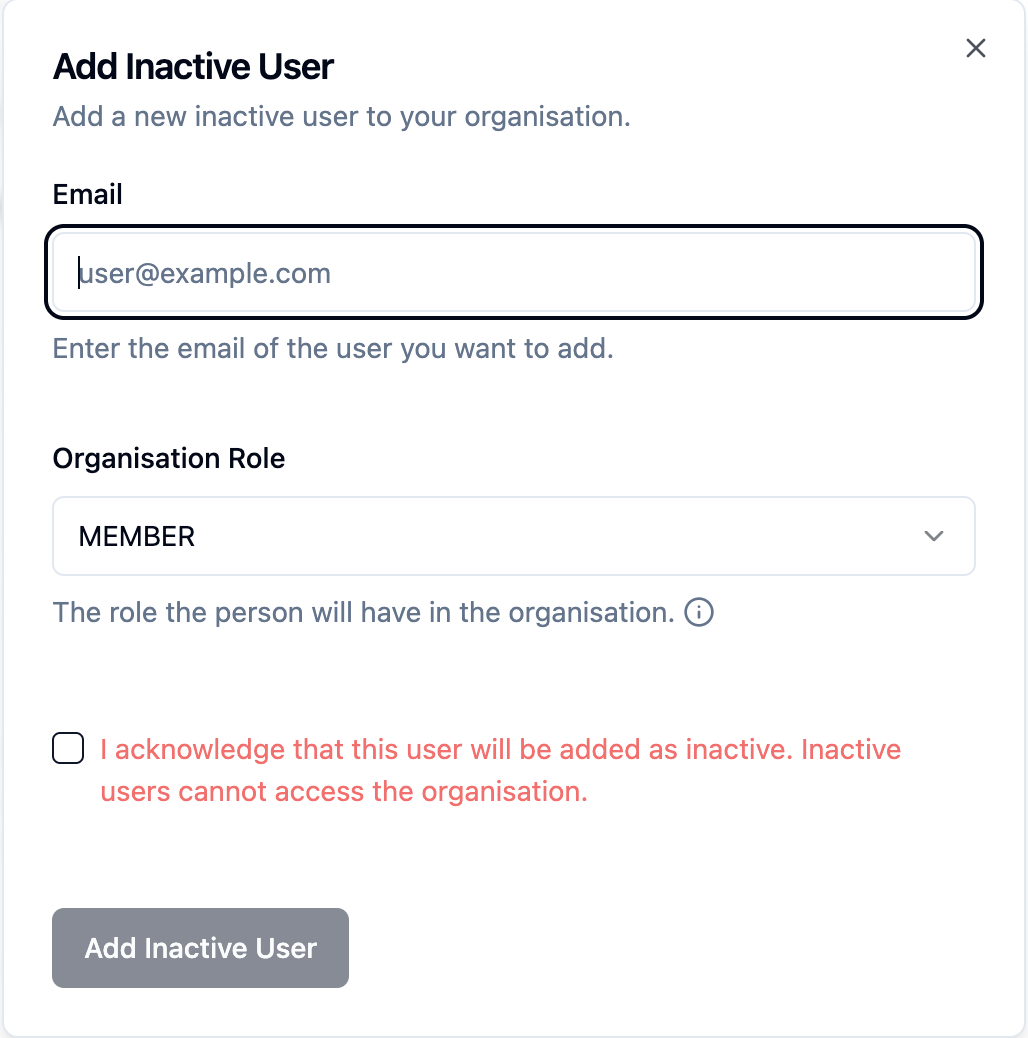Click the red acknowledgement label text

(x=500, y=750)
